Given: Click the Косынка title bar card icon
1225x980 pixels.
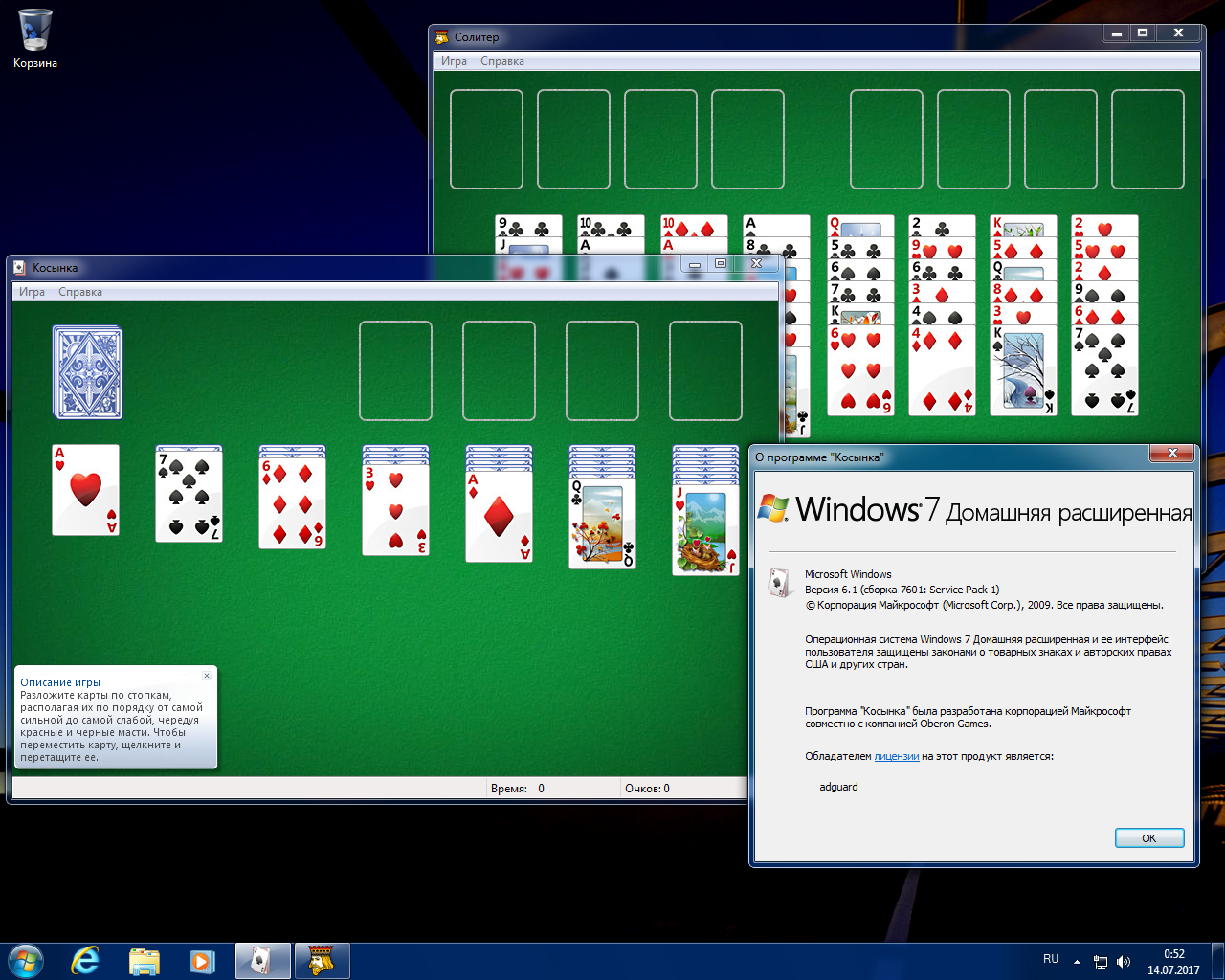Looking at the screenshot, I should (20, 268).
